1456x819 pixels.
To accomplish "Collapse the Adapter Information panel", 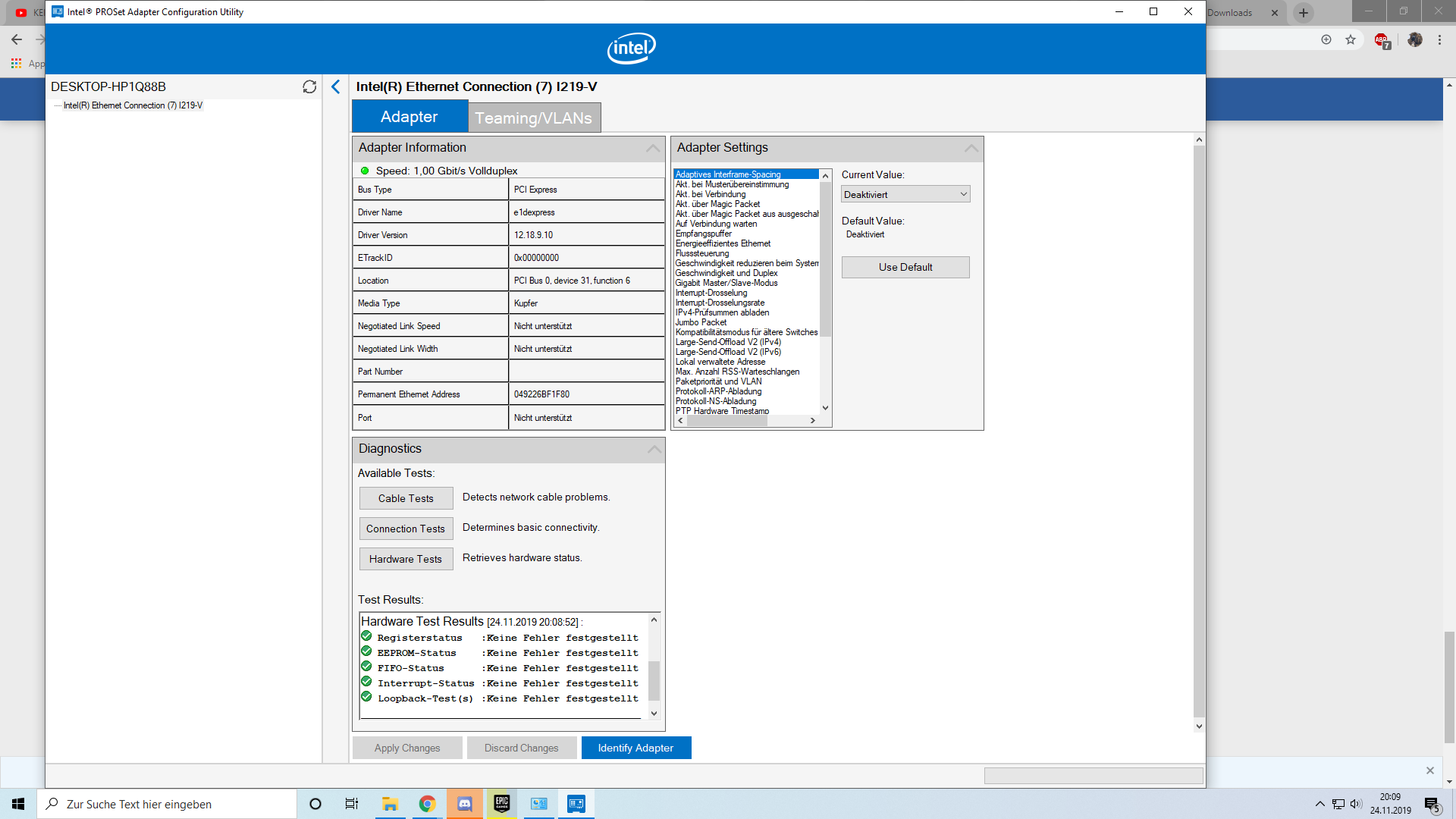I will click(653, 148).
